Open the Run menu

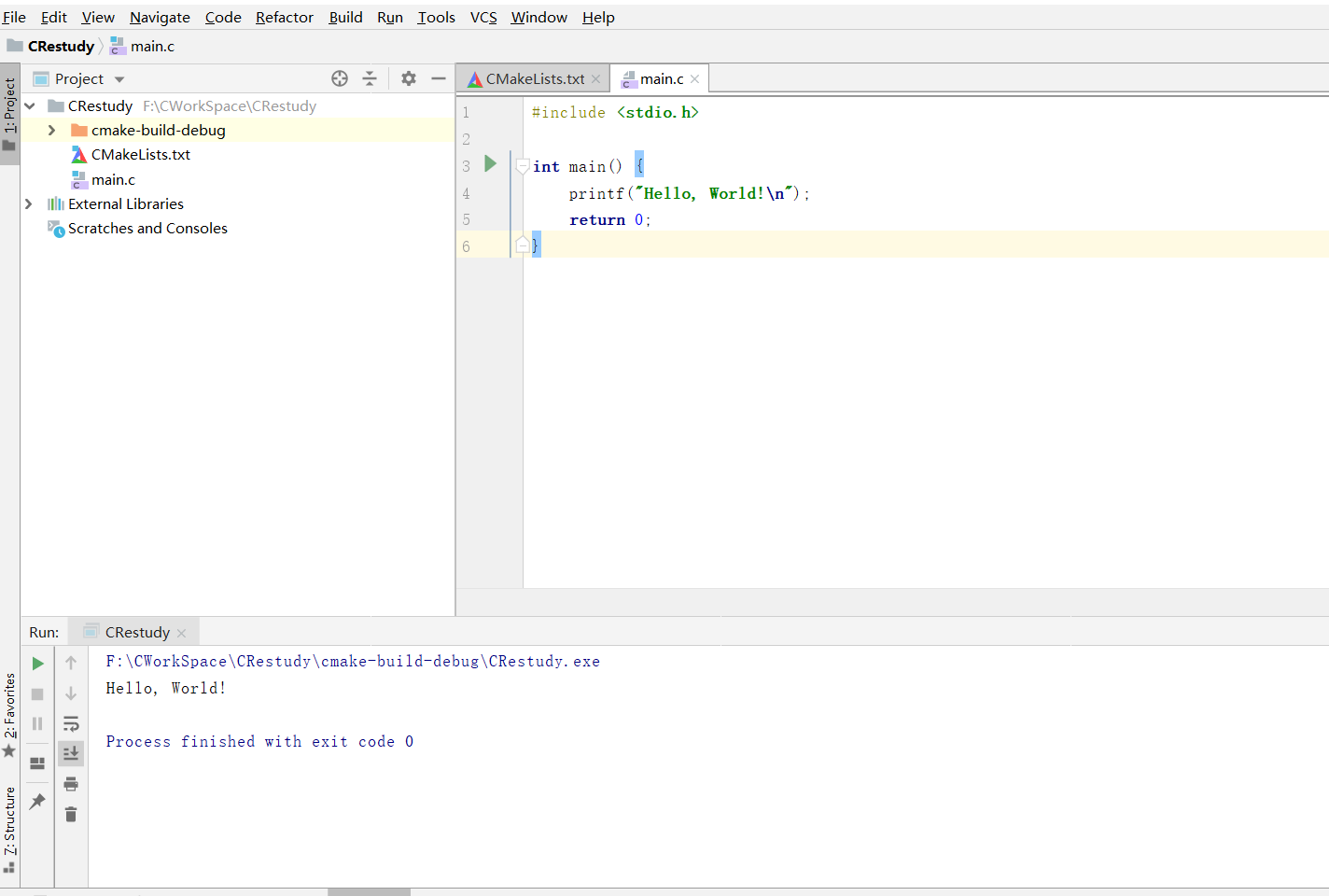point(390,17)
